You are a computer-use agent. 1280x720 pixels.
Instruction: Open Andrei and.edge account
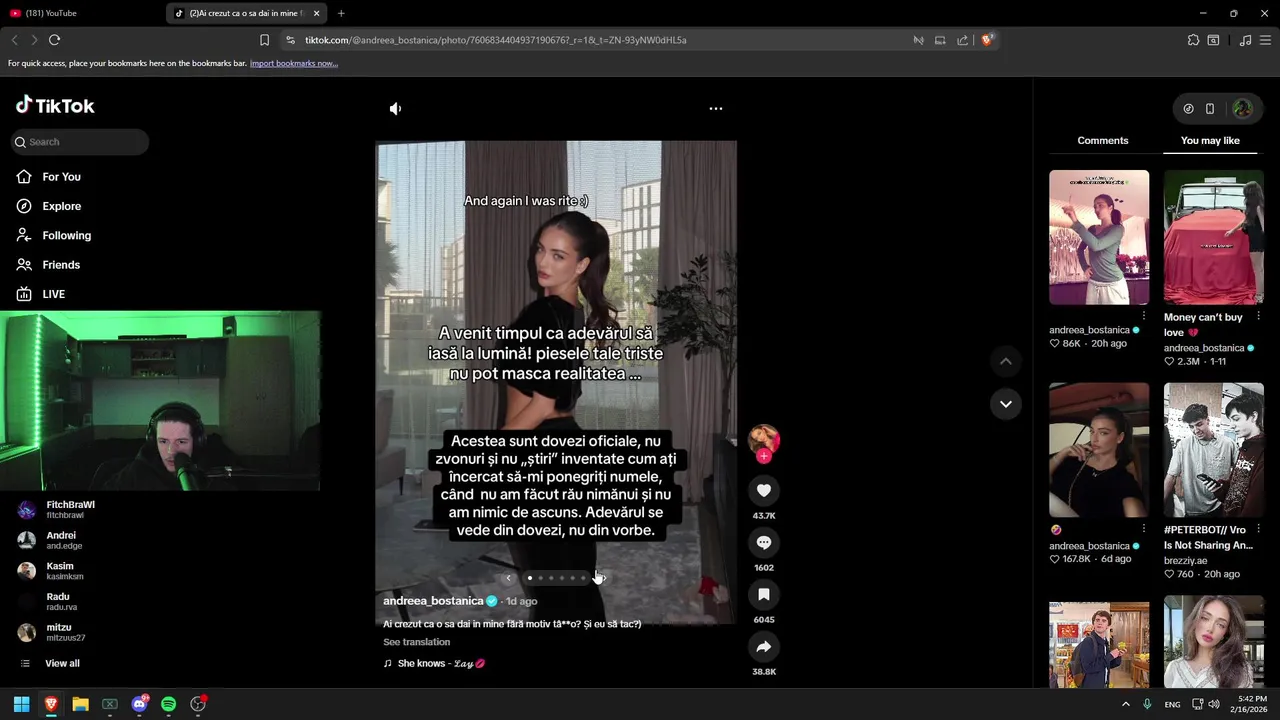pos(52,540)
